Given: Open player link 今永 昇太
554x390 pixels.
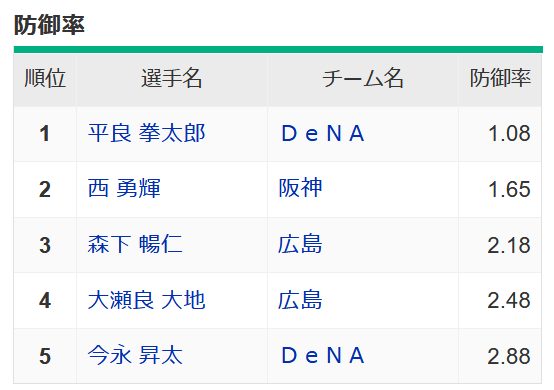Looking at the screenshot, I should tap(135, 355).
